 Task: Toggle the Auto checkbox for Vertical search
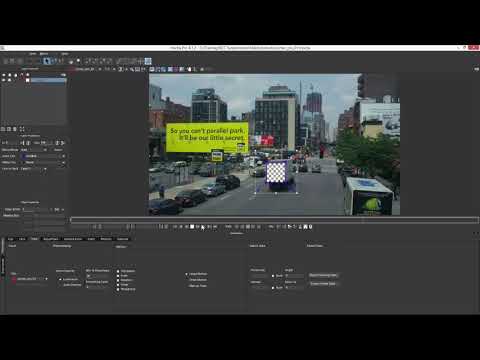tap(273, 288)
